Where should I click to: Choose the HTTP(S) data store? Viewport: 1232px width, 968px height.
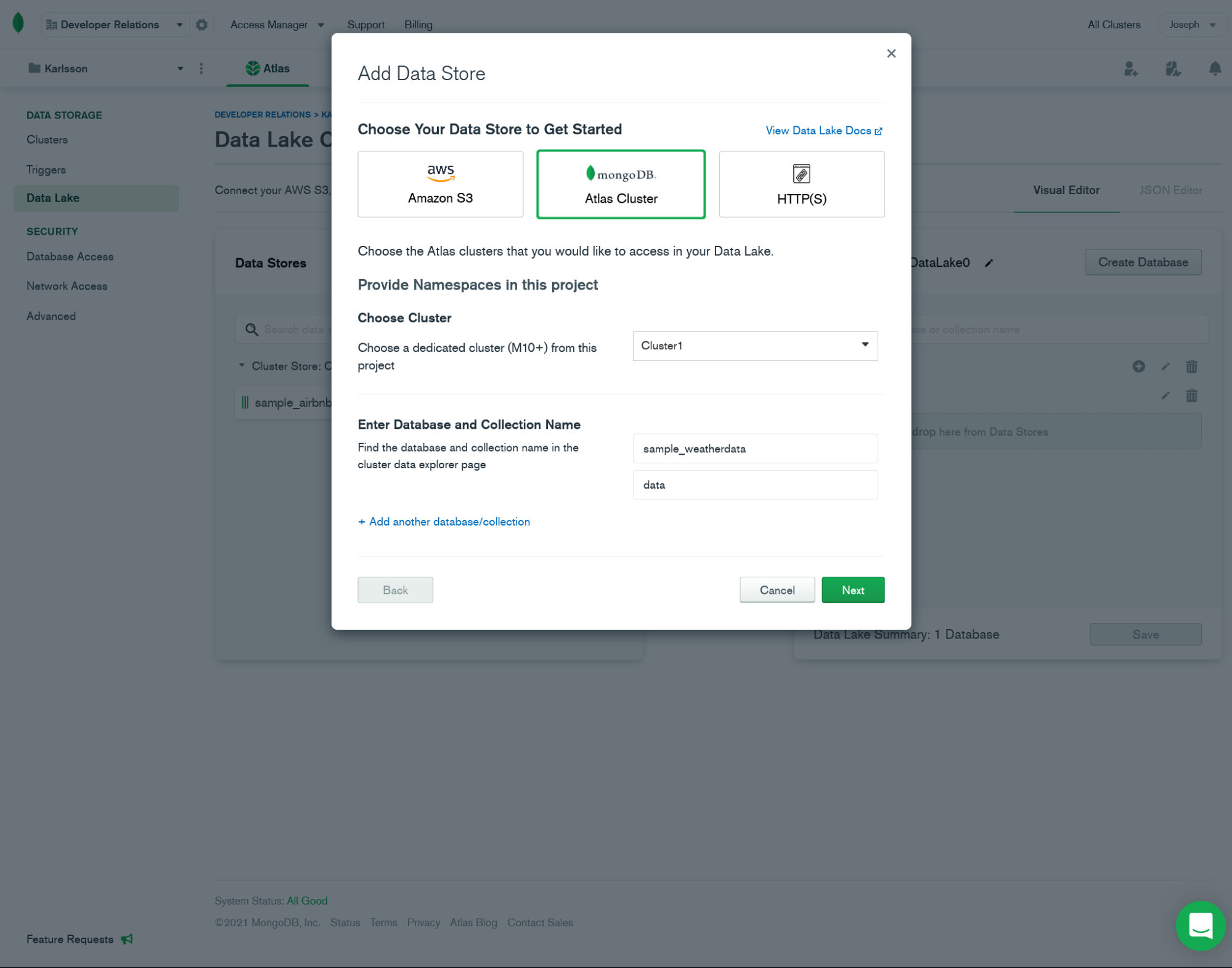[x=801, y=184]
